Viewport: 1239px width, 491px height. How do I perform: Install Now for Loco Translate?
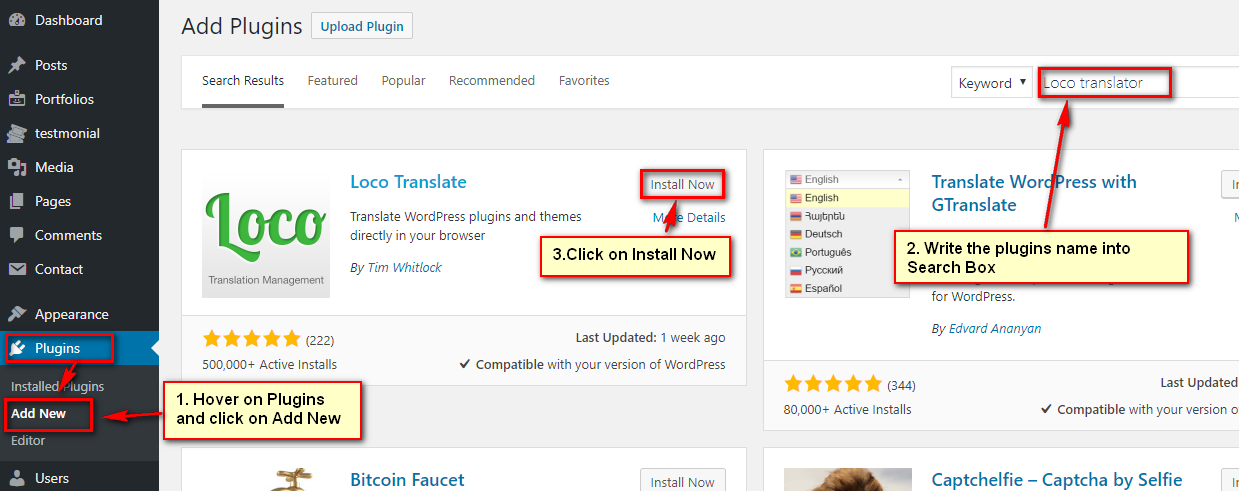pyautogui.click(x=682, y=184)
